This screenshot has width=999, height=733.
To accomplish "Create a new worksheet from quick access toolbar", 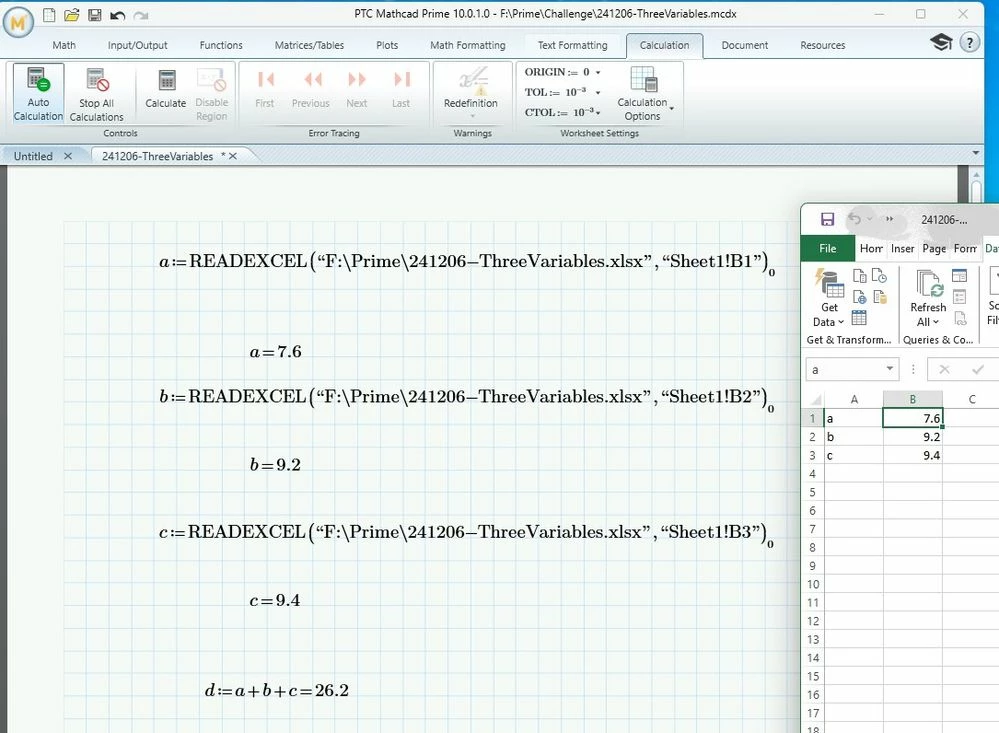I will click(49, 15).
